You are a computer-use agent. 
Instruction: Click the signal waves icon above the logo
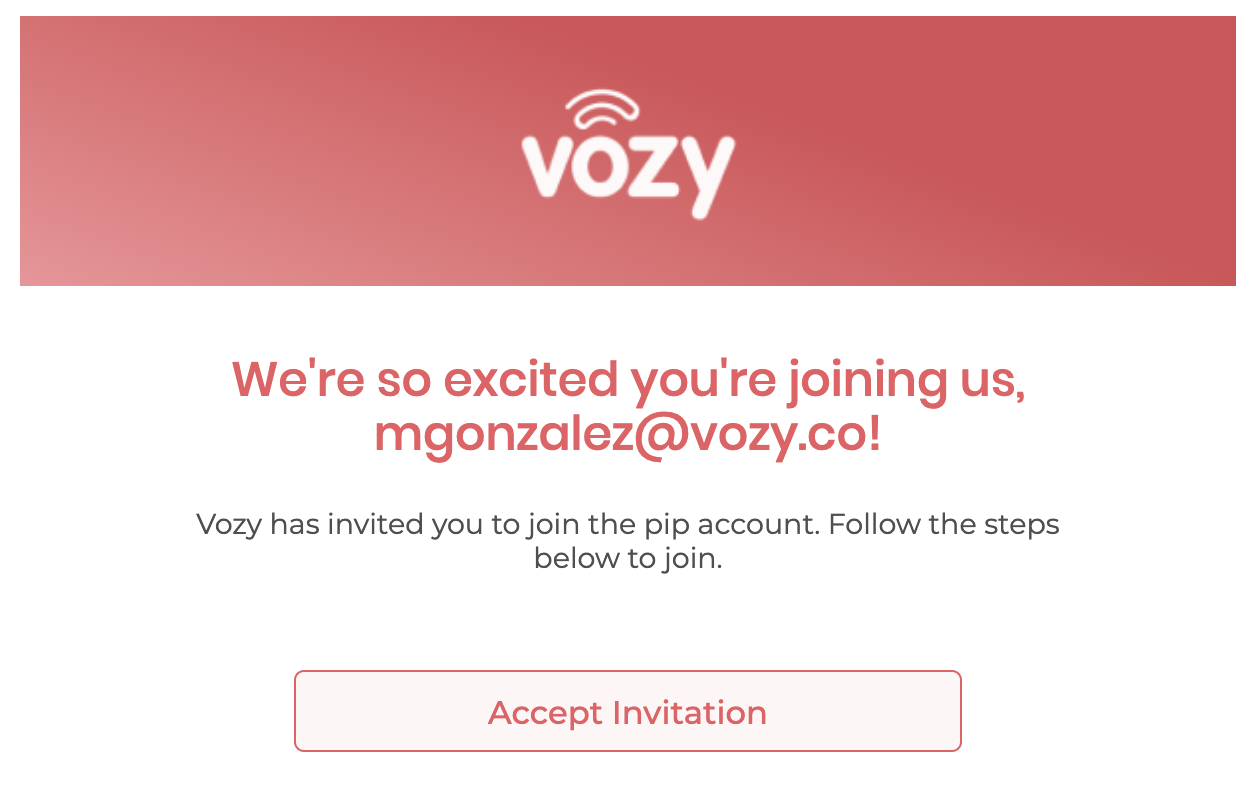tap(603, 108)
